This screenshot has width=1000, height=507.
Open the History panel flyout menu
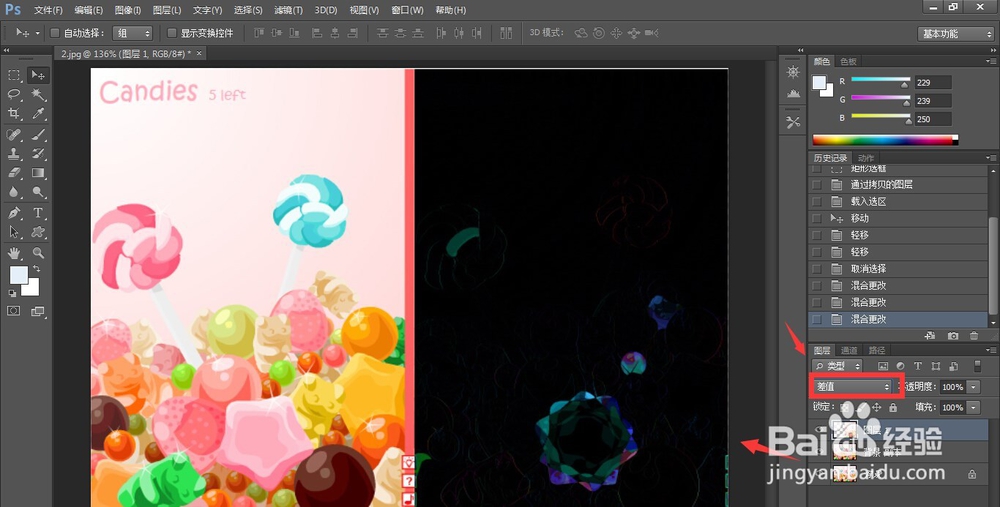[990, 158]
